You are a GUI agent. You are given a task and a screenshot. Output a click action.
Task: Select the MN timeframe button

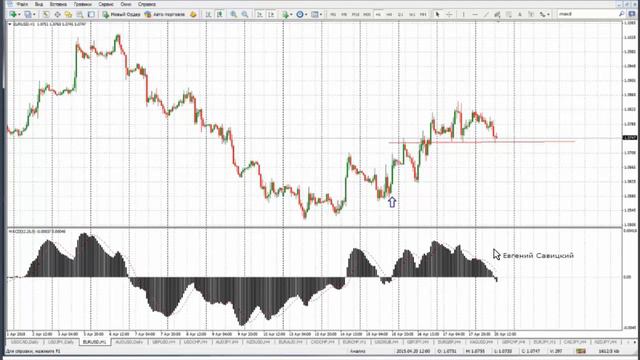(x=423, y=14)
